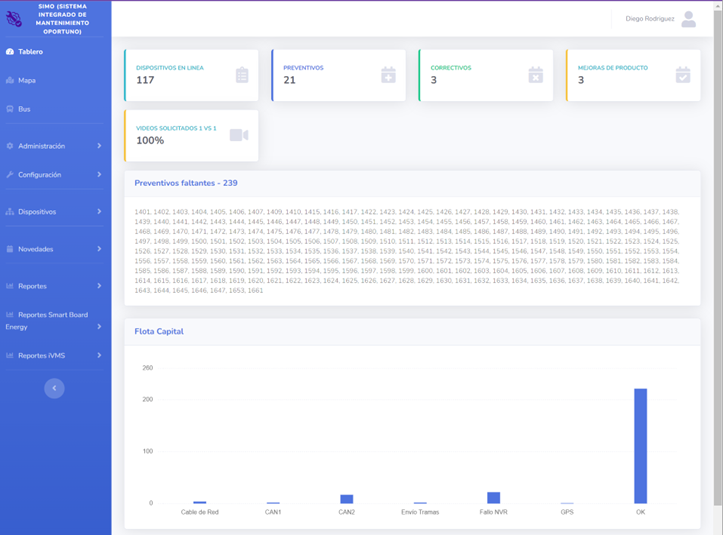Screen dimensions: 723x535
Task: Open the Tablero menu item
Action: (30, 52)
